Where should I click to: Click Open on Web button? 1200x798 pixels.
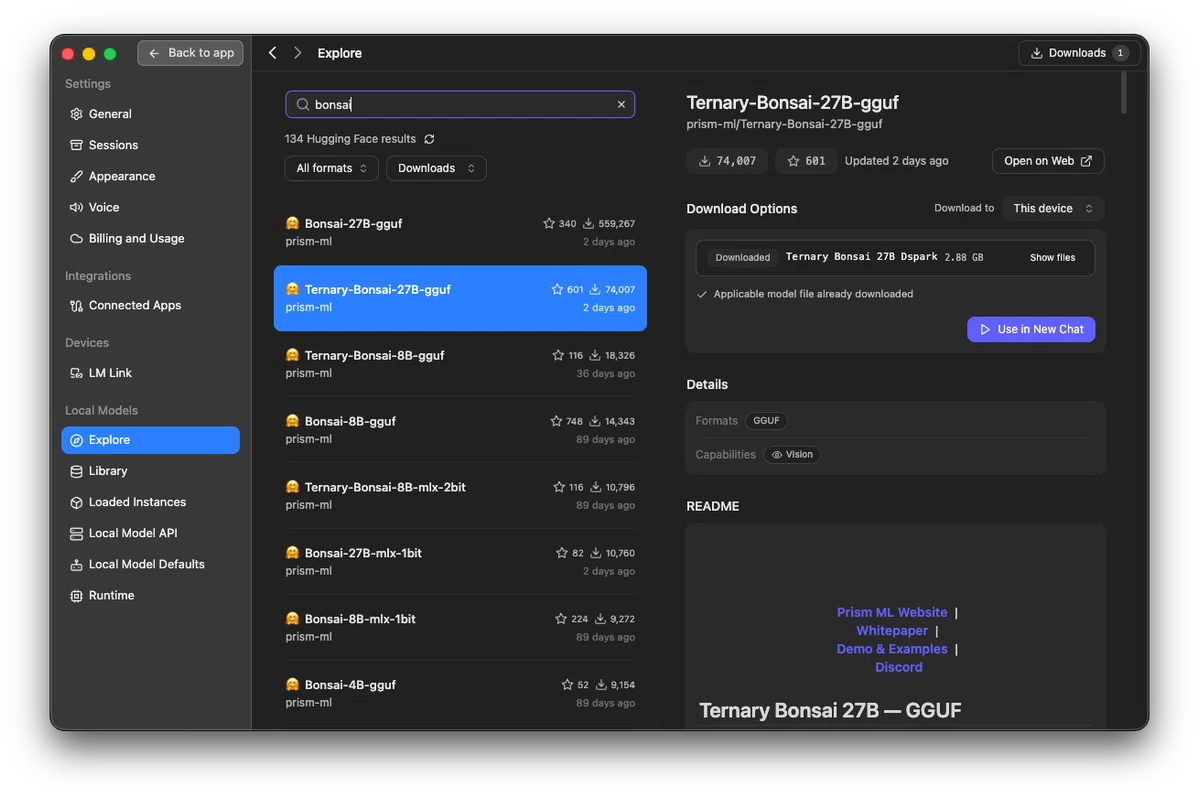(x=1048, y=161)
